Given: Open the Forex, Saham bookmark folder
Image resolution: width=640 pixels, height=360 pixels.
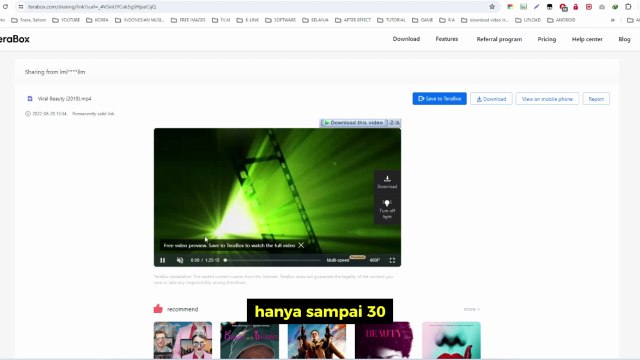Looking at the screenshot, I should [x=29, y=20].
